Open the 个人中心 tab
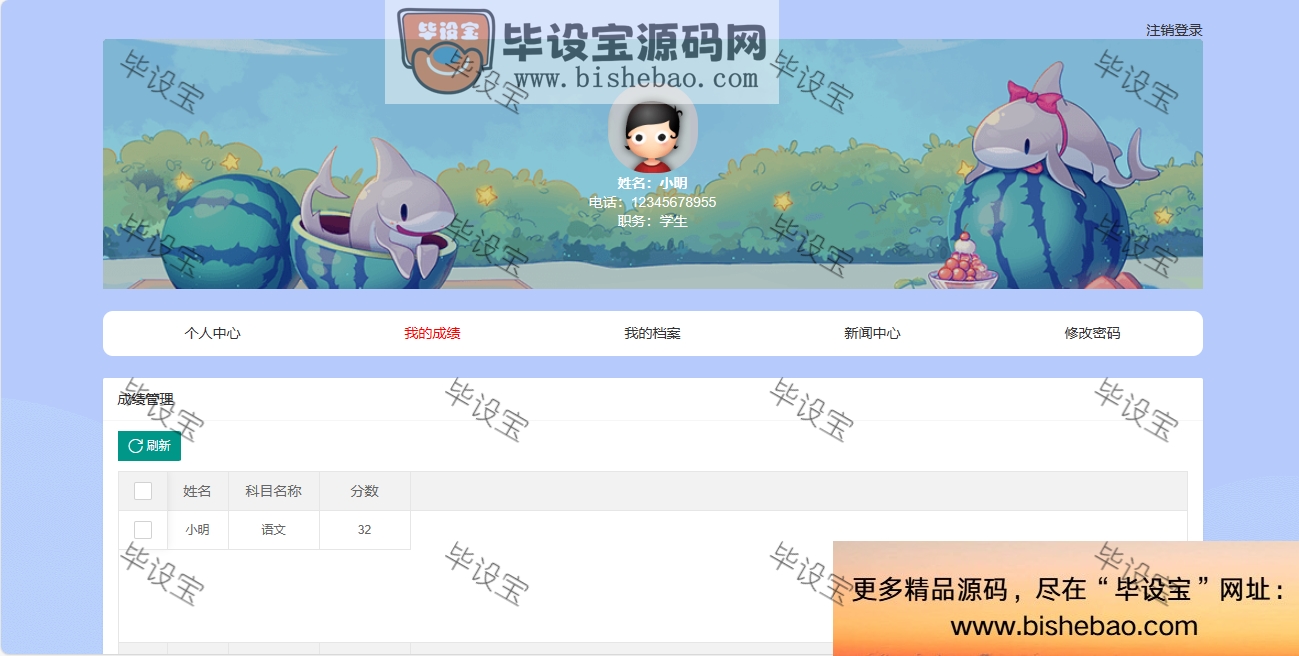1299x656 pixels. pyautogui.click(x=212, y=333)
